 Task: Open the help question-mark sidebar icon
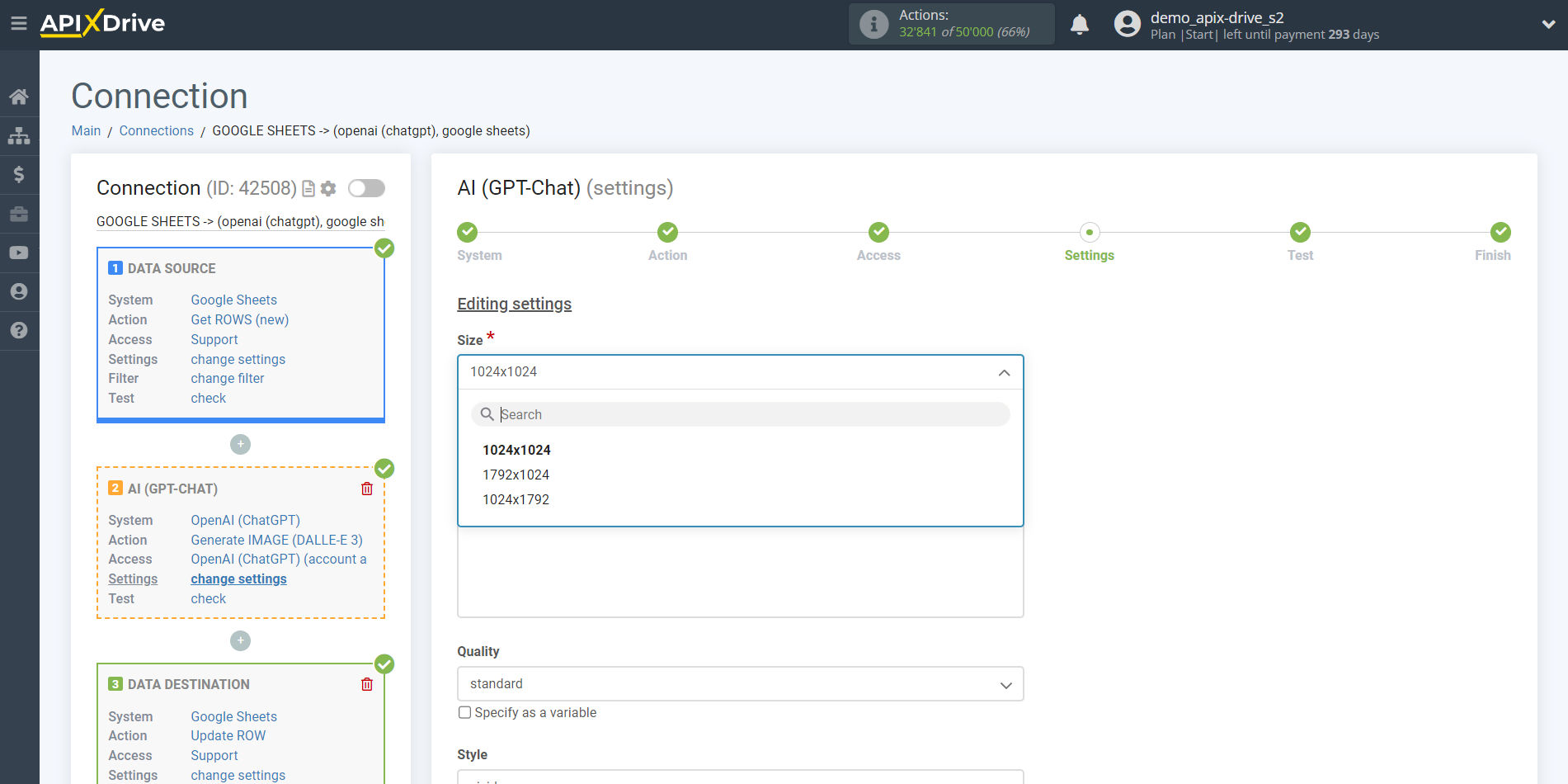[x=19, y=330]
